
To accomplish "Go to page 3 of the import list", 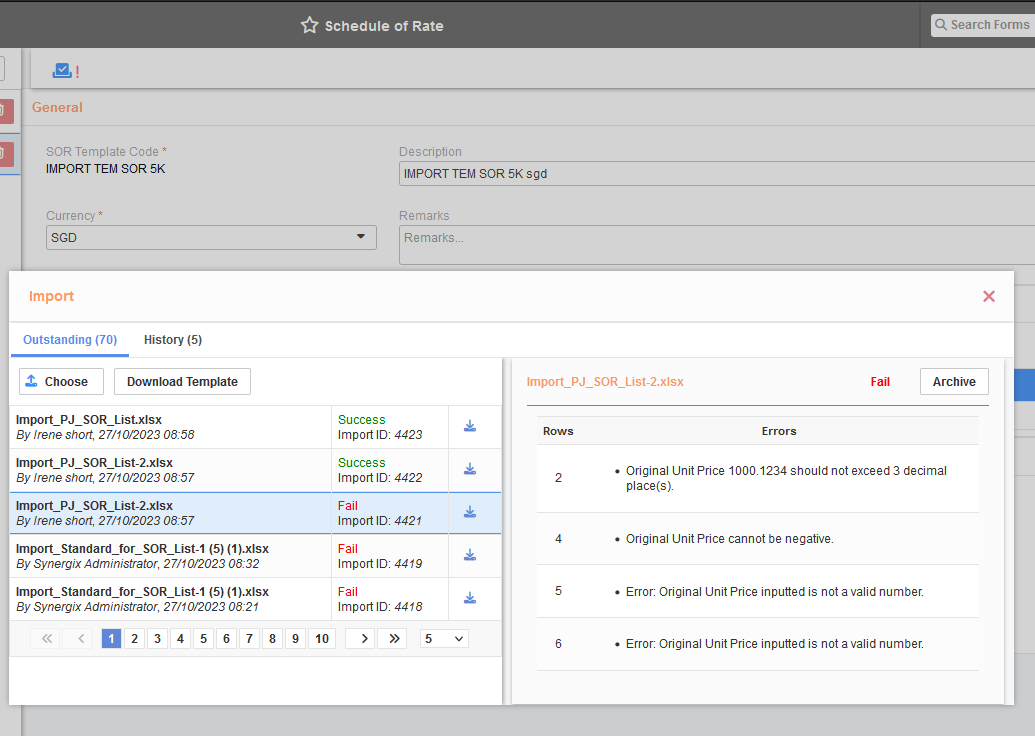I will 157,638.
